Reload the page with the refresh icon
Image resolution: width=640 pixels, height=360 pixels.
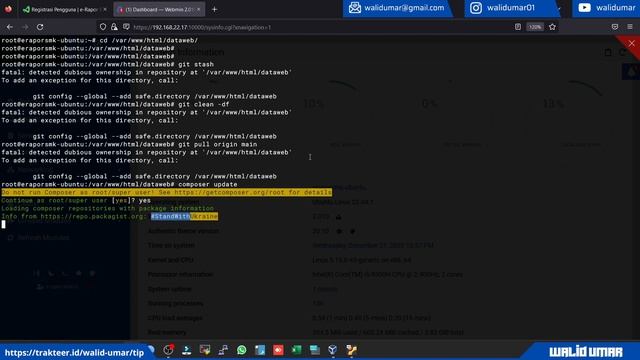(x=40, y=27)
